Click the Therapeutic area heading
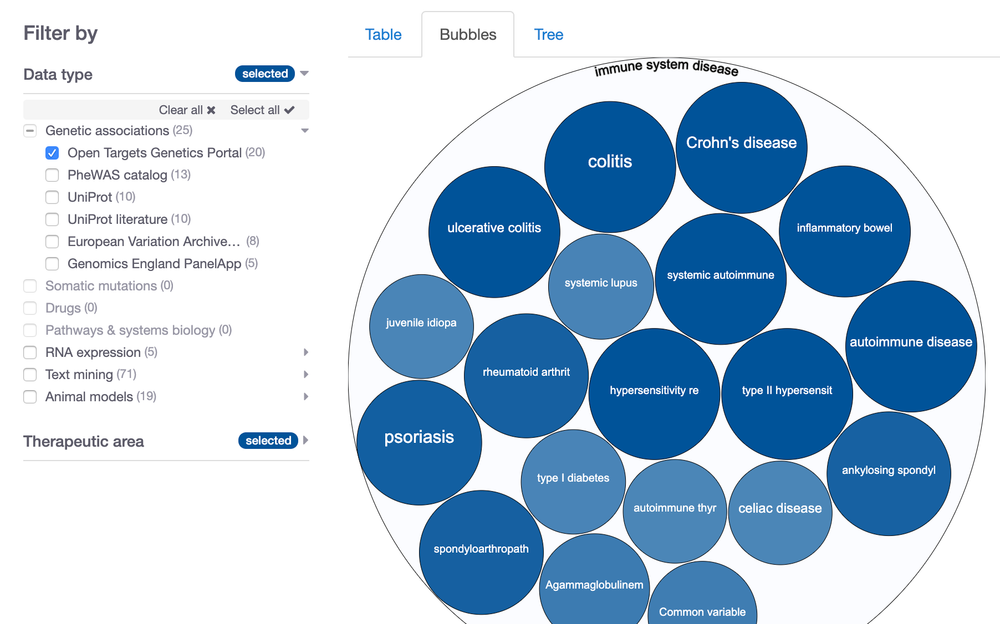 click(x=84, y=441)
